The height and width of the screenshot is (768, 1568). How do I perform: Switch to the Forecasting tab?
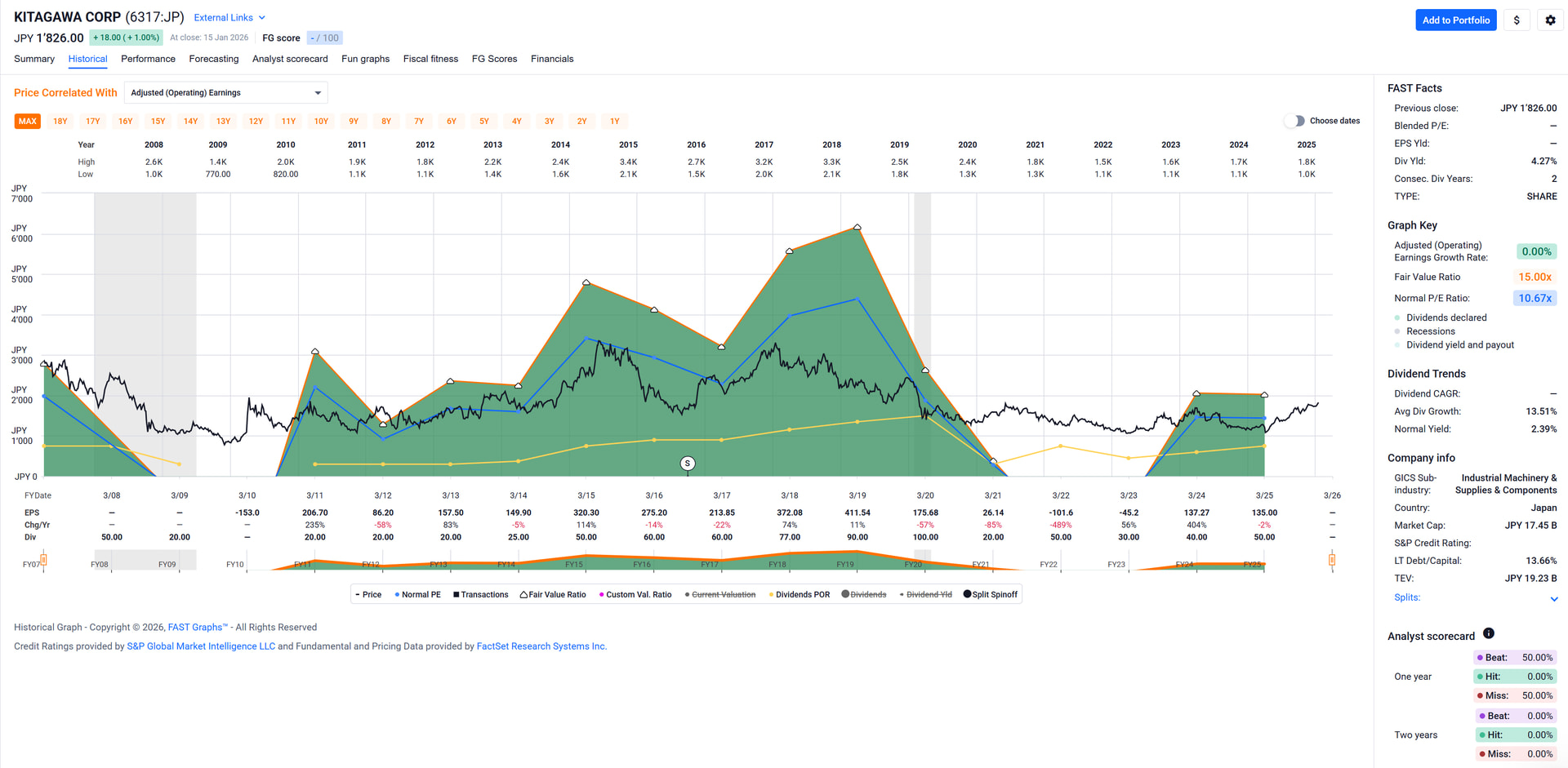(213, 59)
